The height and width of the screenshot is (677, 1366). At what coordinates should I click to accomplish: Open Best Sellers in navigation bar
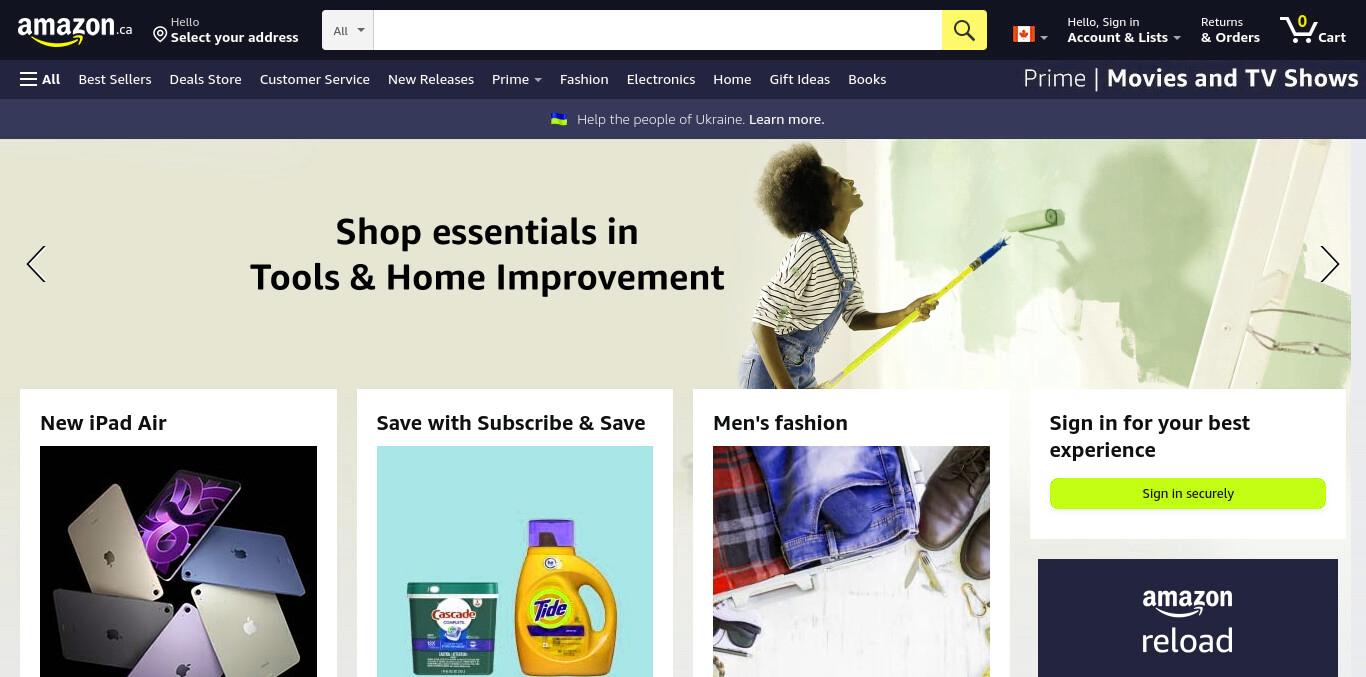(115, 79)
